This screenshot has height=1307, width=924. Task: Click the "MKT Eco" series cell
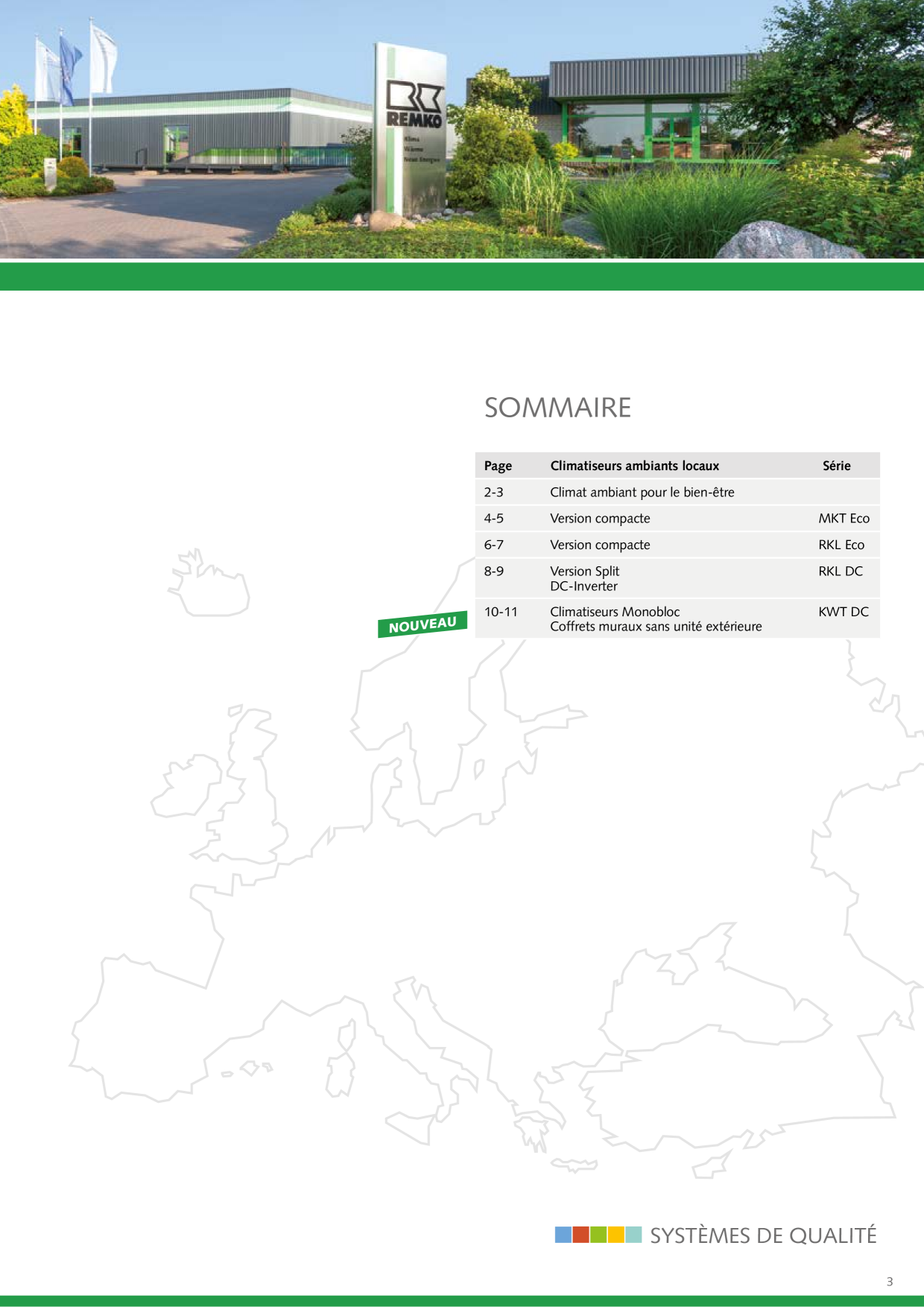[x=844, y=518]
